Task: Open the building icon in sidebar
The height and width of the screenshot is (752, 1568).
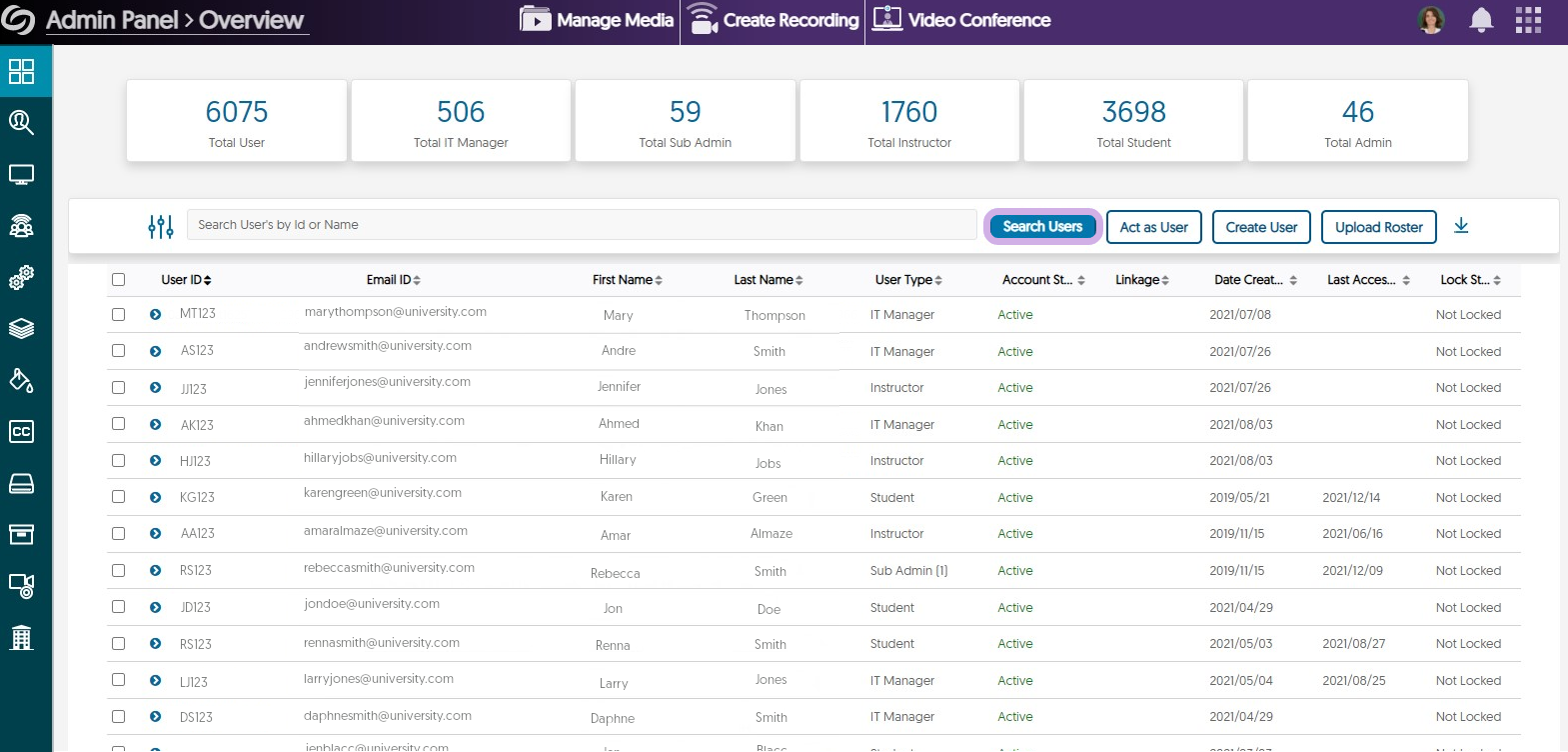Action: (21, 637)
